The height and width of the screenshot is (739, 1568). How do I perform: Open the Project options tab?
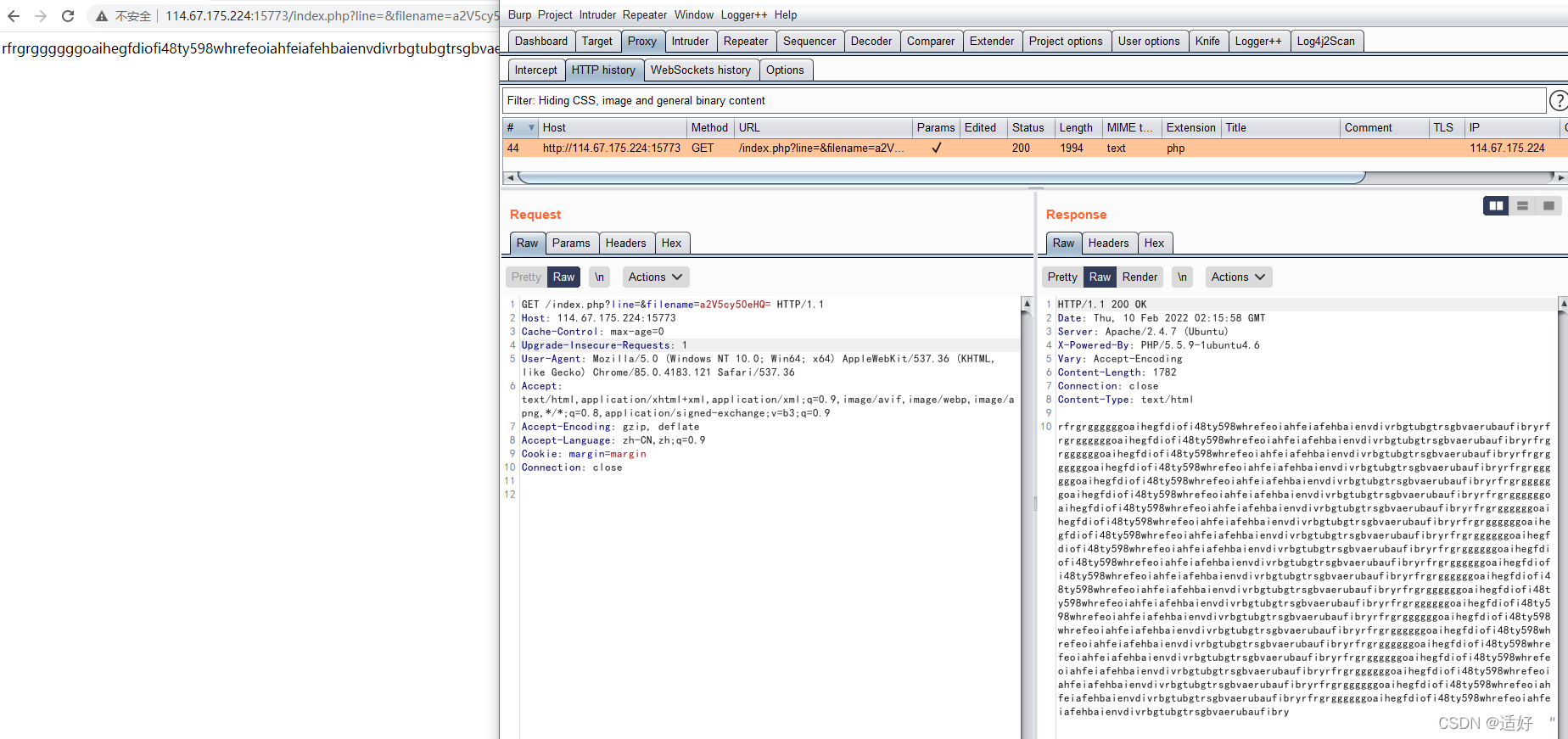tap(1066, 41)
